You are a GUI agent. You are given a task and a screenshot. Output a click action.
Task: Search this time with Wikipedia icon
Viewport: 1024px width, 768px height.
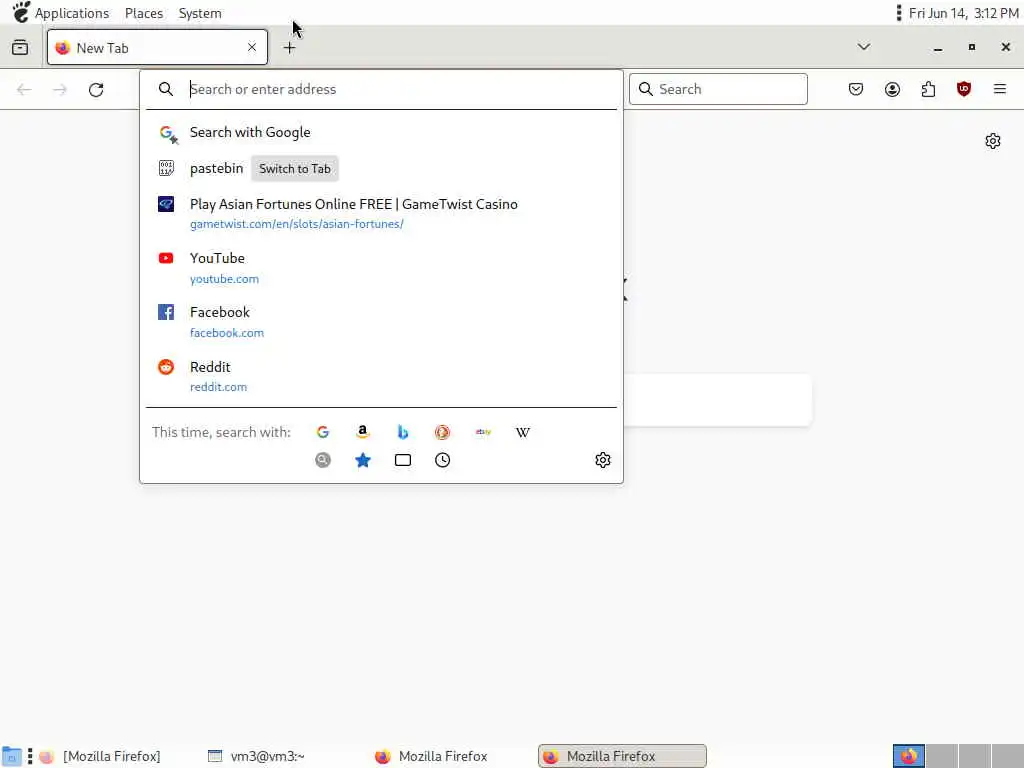(522, 432)
